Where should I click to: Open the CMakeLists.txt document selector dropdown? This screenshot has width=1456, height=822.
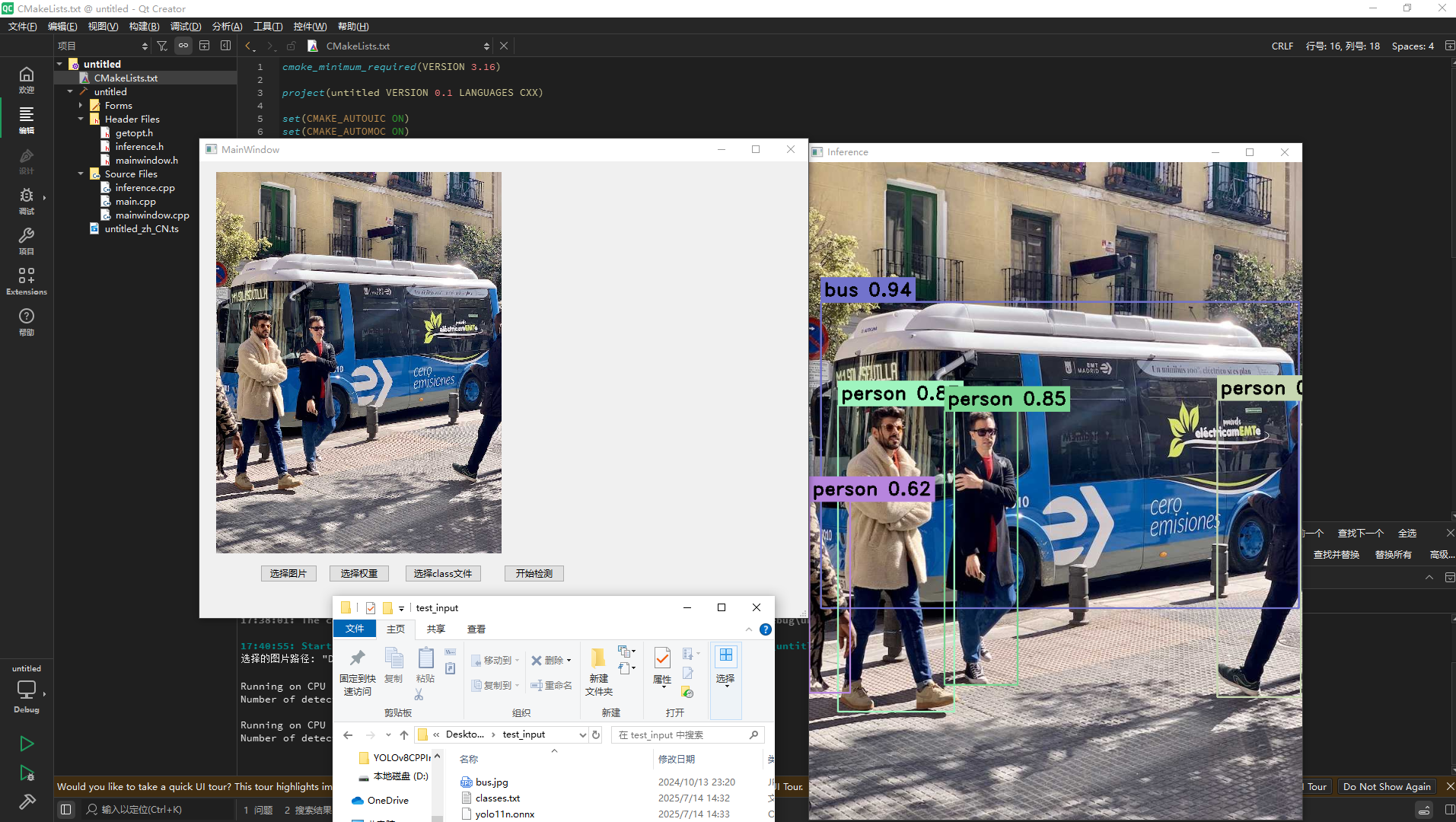tap(486, 46)
